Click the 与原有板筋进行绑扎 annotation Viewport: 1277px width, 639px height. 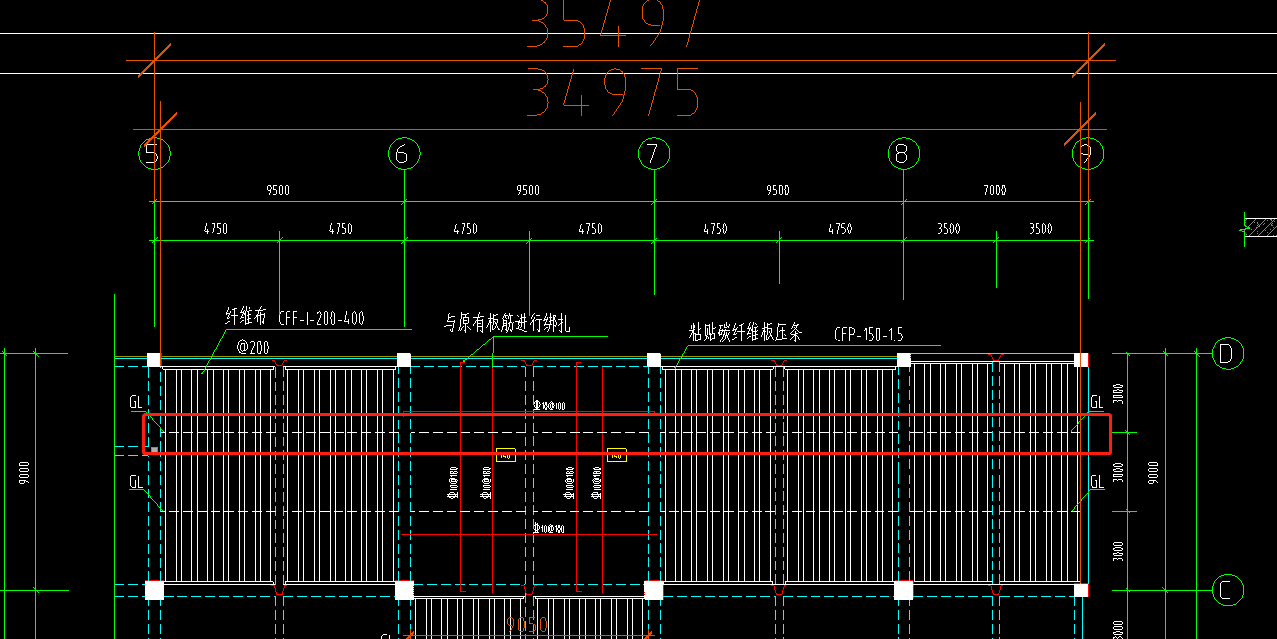507,323
